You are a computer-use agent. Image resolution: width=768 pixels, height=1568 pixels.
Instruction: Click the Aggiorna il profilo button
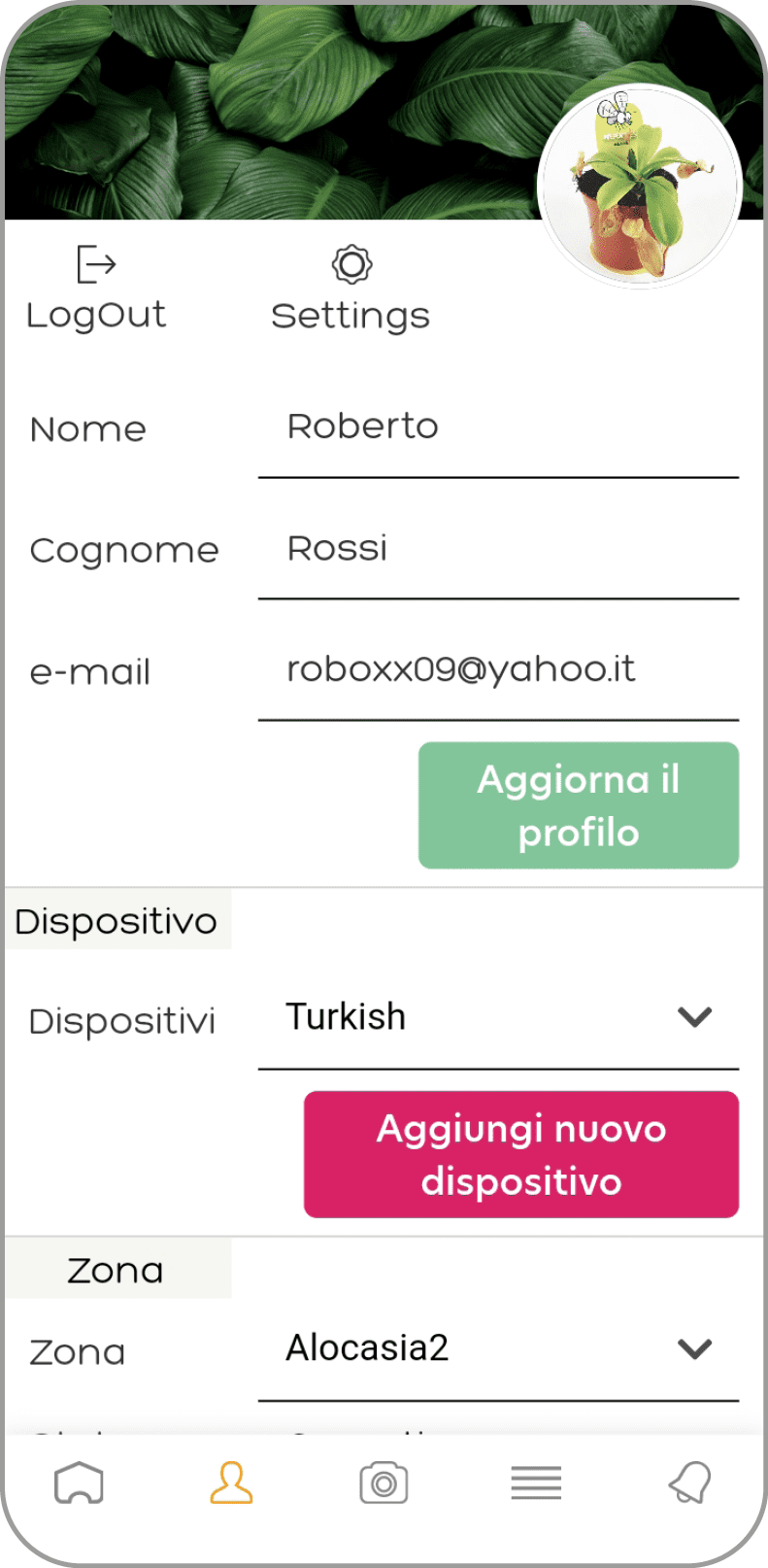pos(579,805)
